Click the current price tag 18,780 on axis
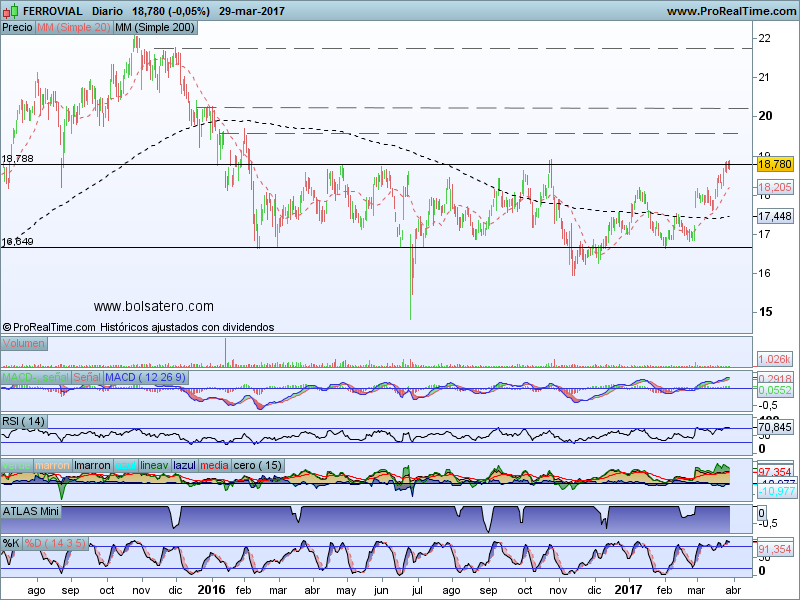Image resolution: width=800 pixels, height=600 pixels. 775,164
